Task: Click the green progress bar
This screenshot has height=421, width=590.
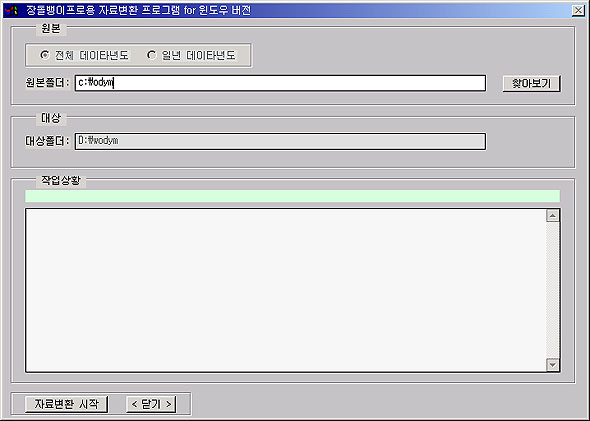Action: [292, 196]
